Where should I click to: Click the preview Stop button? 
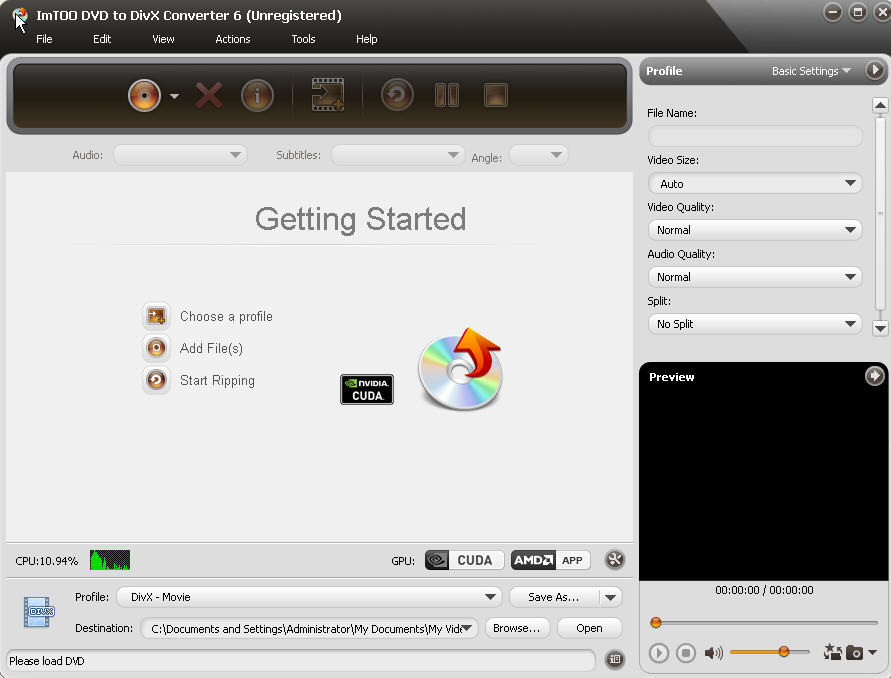[x=686, y=653]
